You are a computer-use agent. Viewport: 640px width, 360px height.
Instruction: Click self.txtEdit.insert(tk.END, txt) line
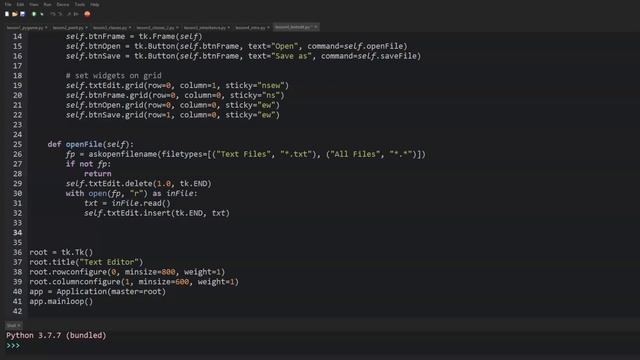[x=157, y=213]
